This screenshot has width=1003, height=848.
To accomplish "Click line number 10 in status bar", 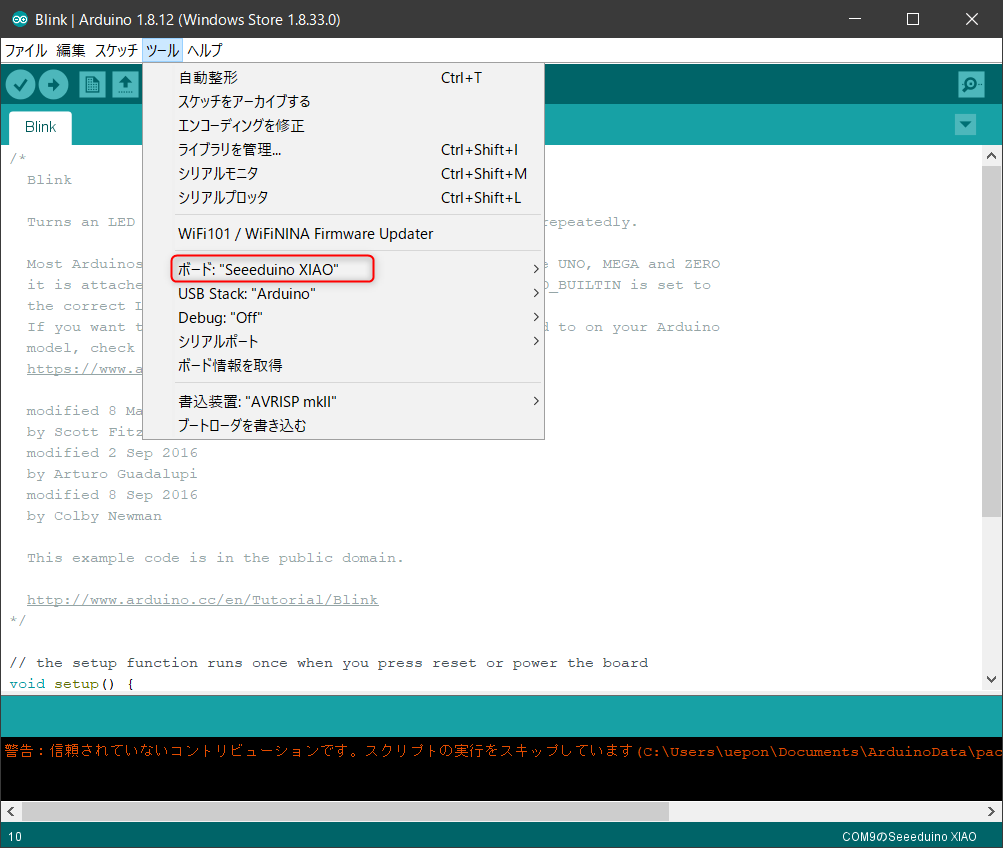I will tap(15, 836).
